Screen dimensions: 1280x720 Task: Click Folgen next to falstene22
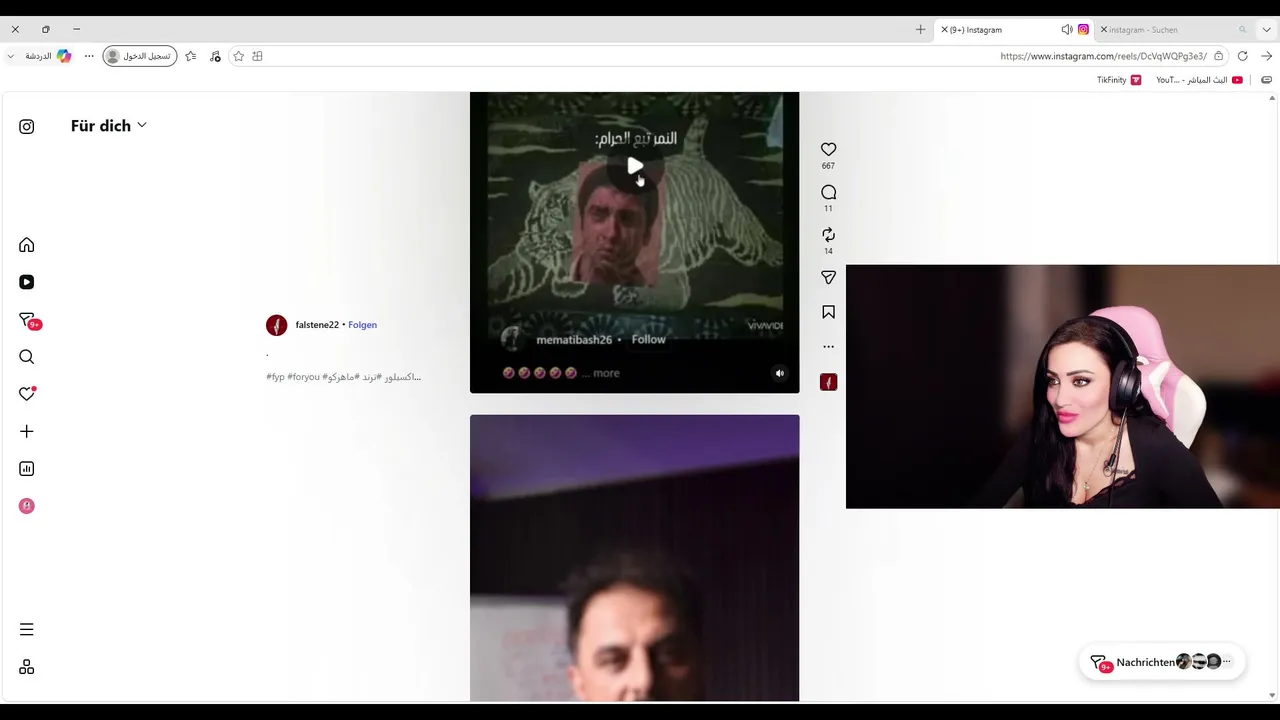click(x=362, y=325)
